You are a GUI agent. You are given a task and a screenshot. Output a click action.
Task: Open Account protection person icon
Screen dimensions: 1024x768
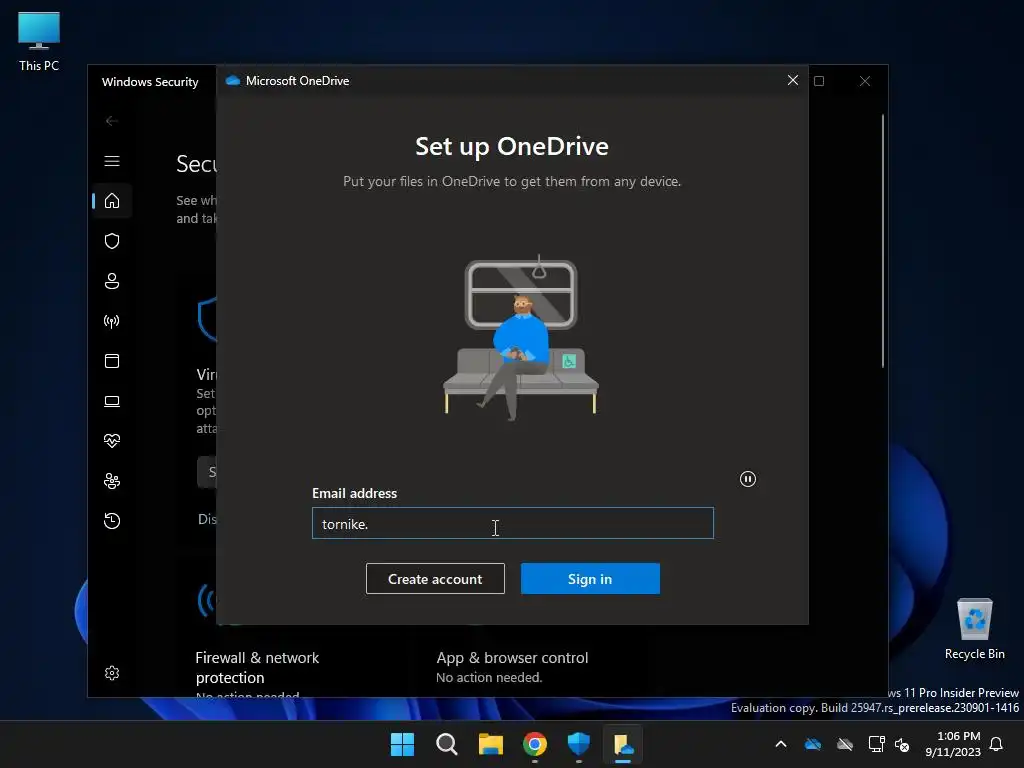(112, 281)
